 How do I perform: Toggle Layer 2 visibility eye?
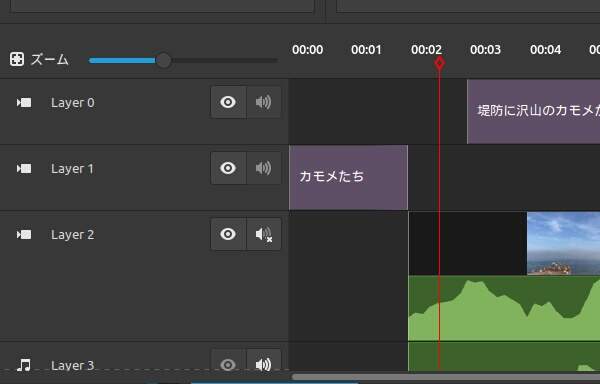coord(228,234)
